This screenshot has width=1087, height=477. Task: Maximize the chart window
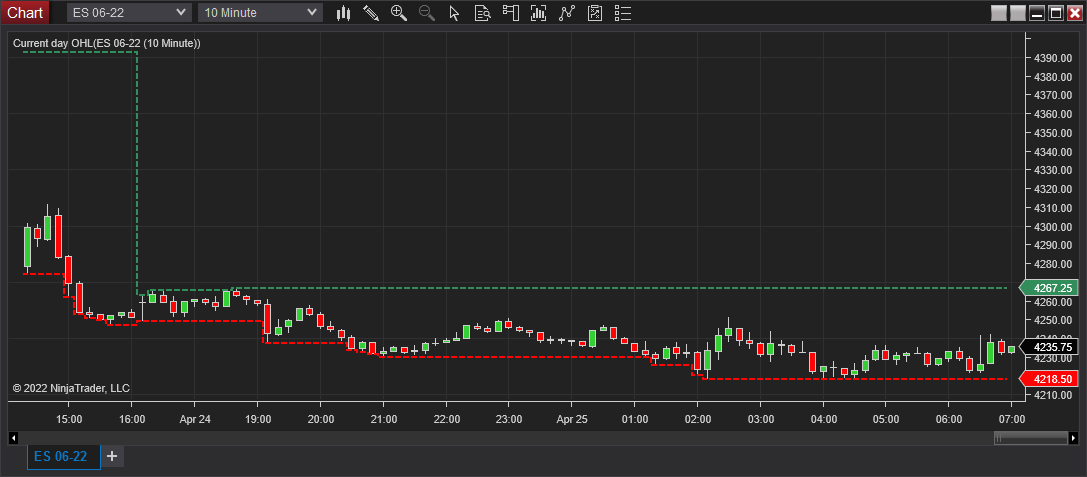point(1056,12)
